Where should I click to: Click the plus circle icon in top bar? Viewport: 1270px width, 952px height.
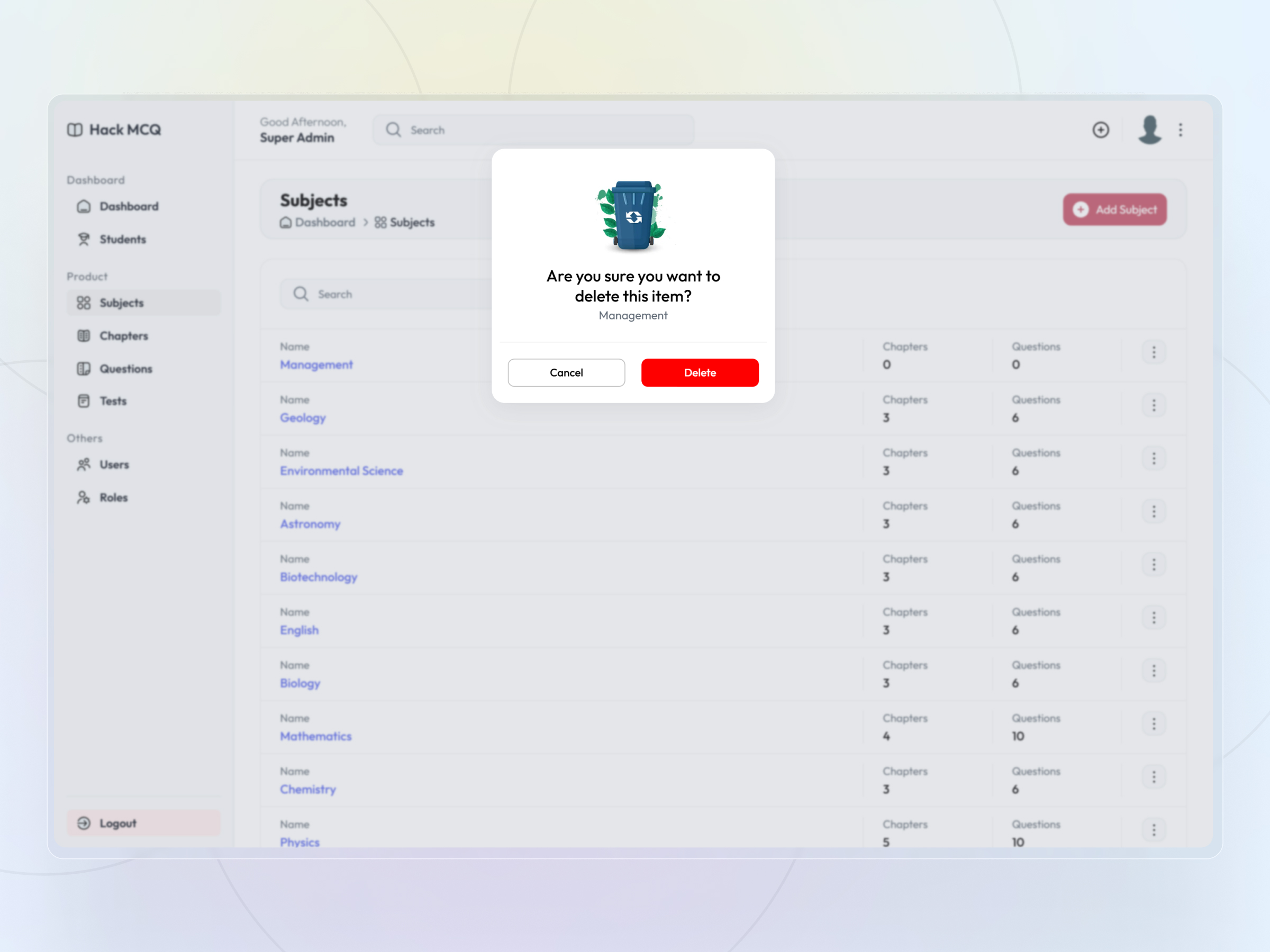pyautogui.click(x=1101, y=130)
